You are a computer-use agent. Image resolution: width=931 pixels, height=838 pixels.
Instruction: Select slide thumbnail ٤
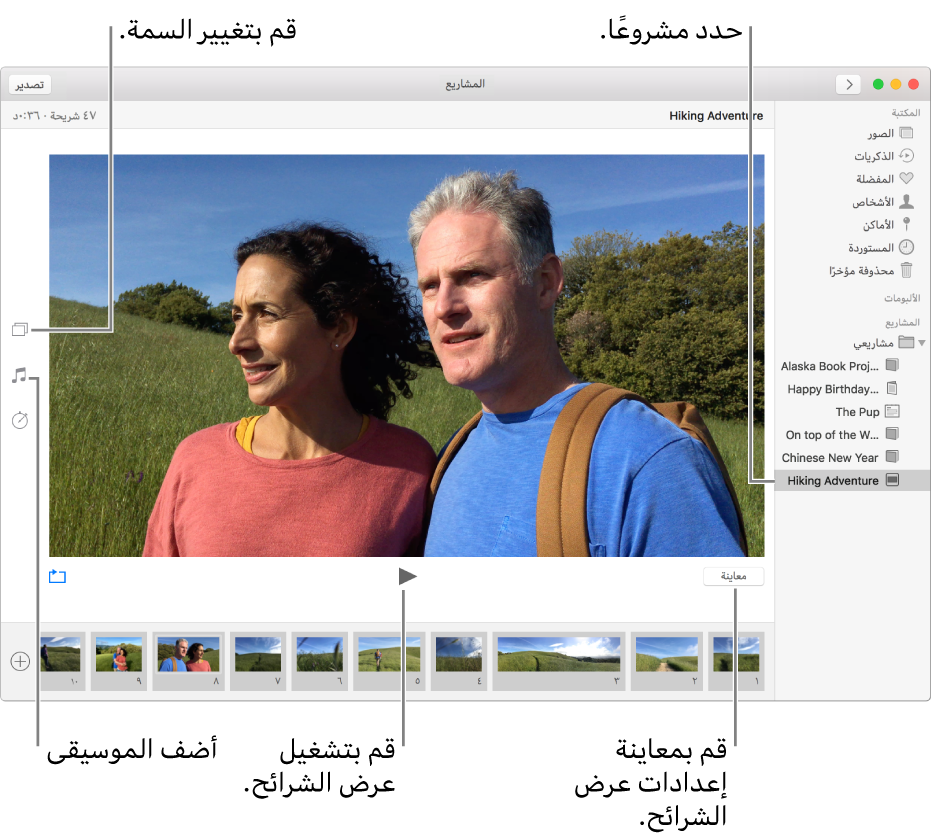pos(459,661)
